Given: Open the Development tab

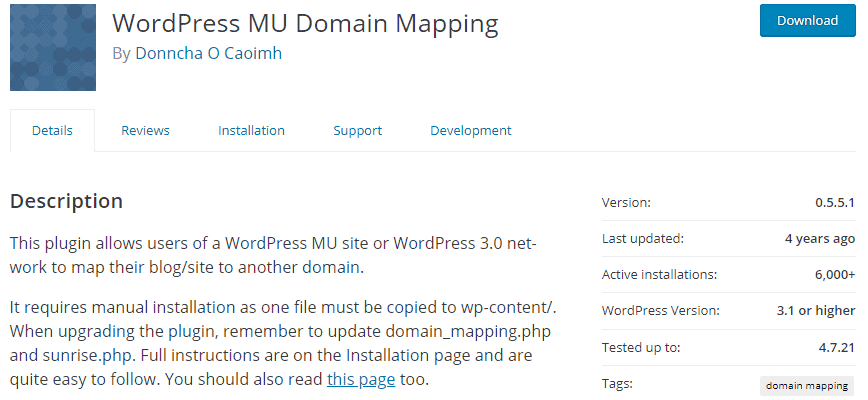Looking at the screenshot, I should pyautogui.click(x=471, y=131).
